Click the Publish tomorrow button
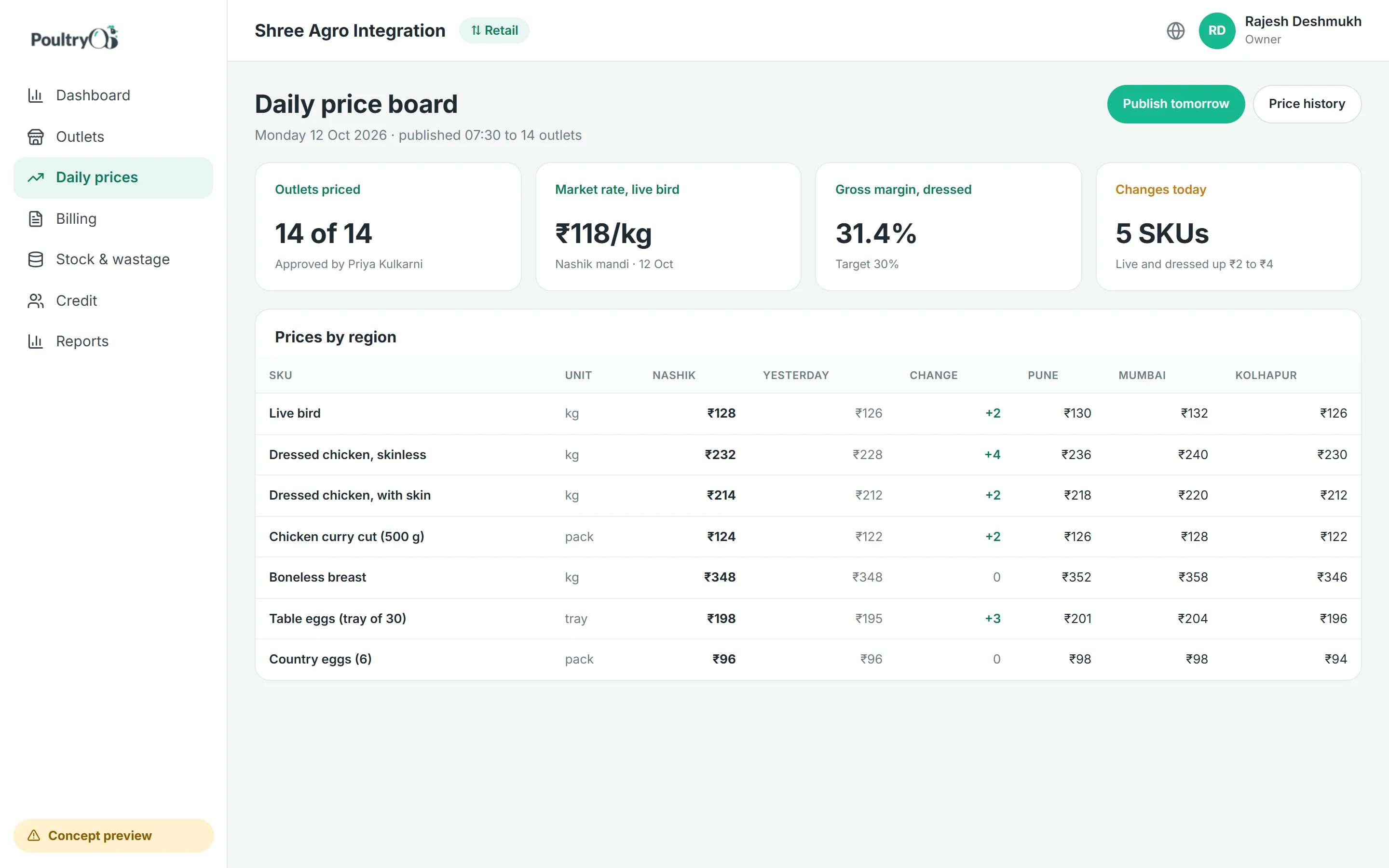 pyautogui.click(x=1175, y=104)
